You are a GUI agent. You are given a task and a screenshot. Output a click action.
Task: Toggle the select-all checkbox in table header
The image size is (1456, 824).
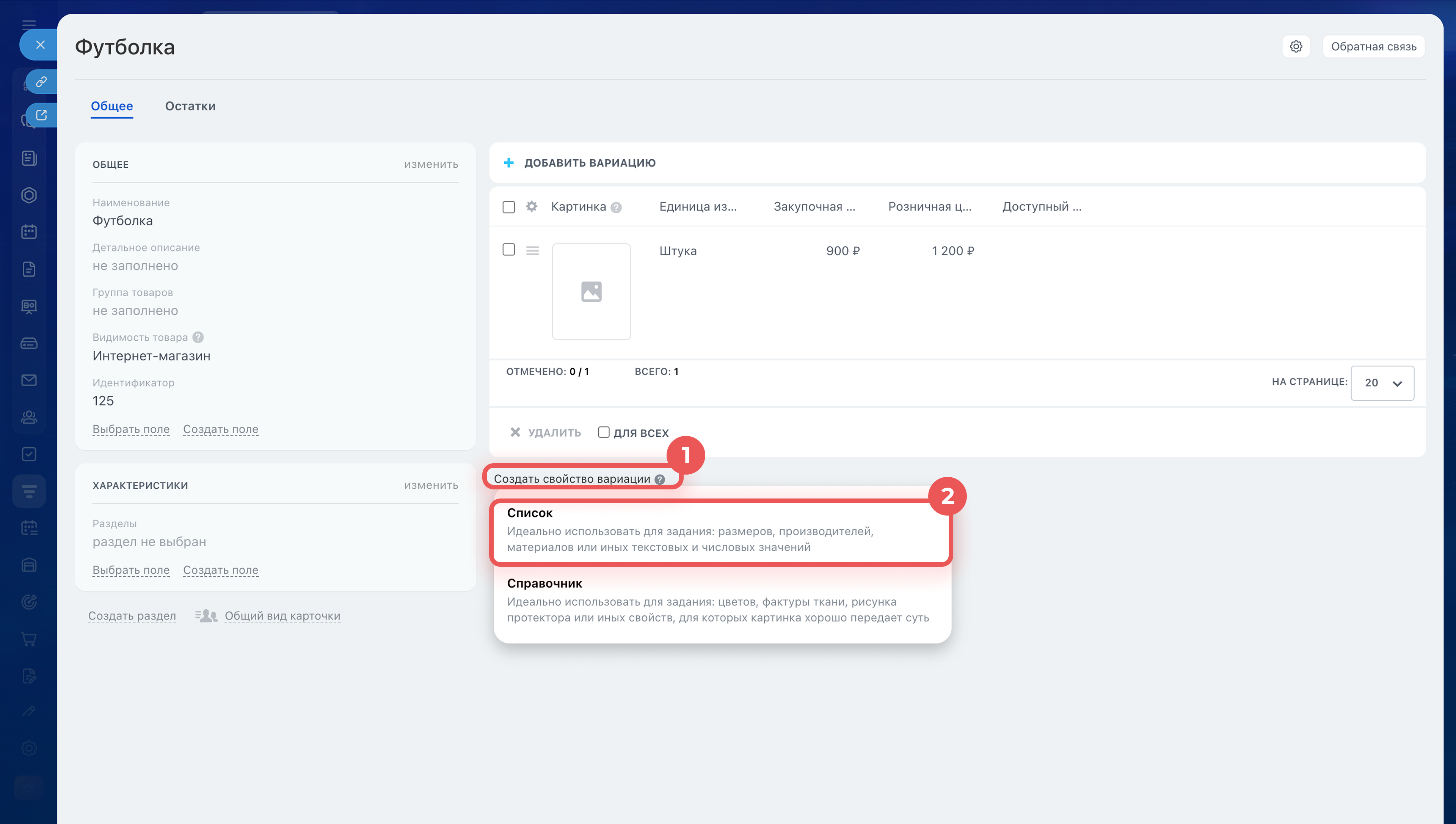click(x=508, y=207)
